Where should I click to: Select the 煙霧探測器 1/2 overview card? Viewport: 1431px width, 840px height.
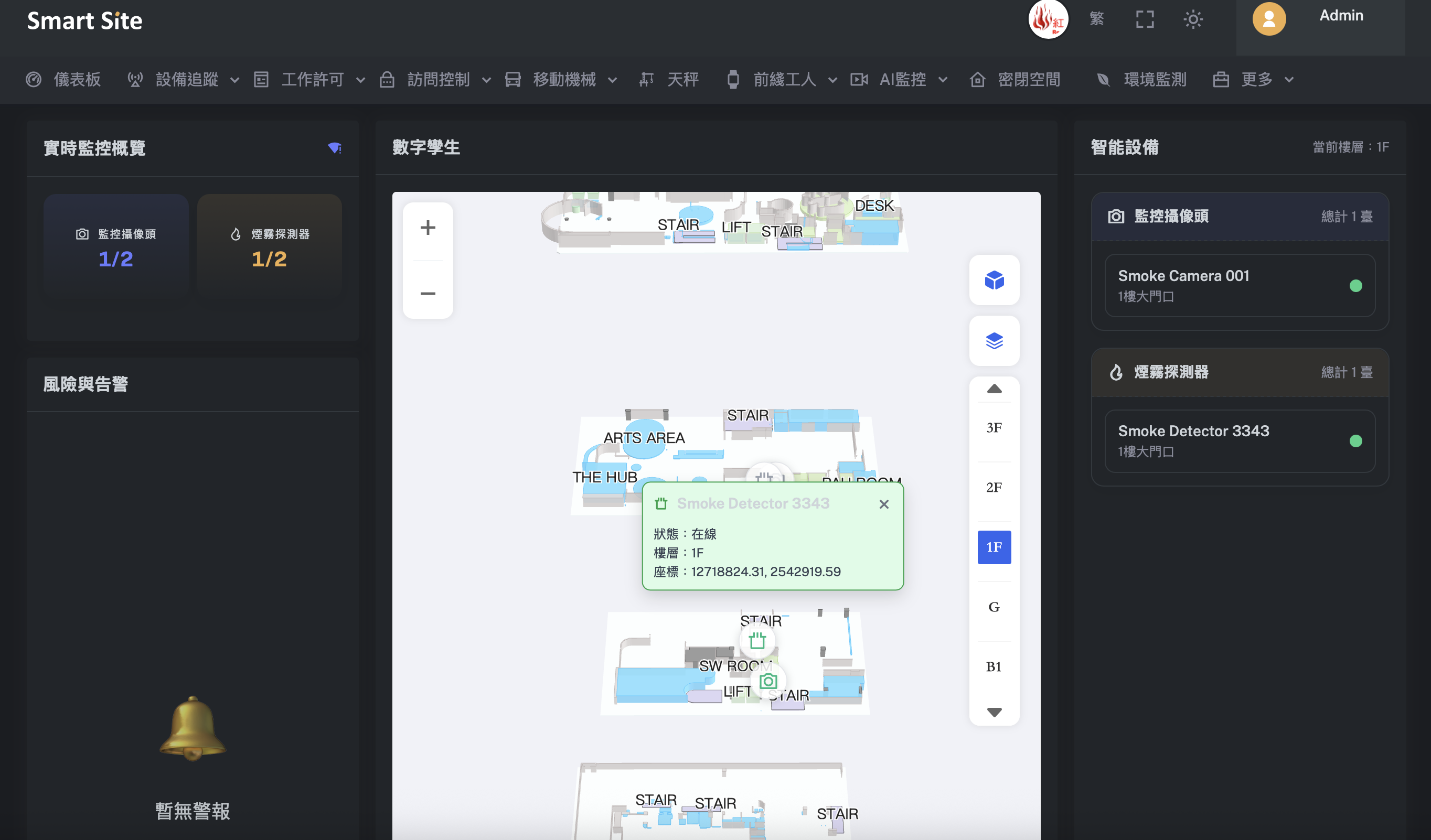pyautogui.click(x=269, y=246)
